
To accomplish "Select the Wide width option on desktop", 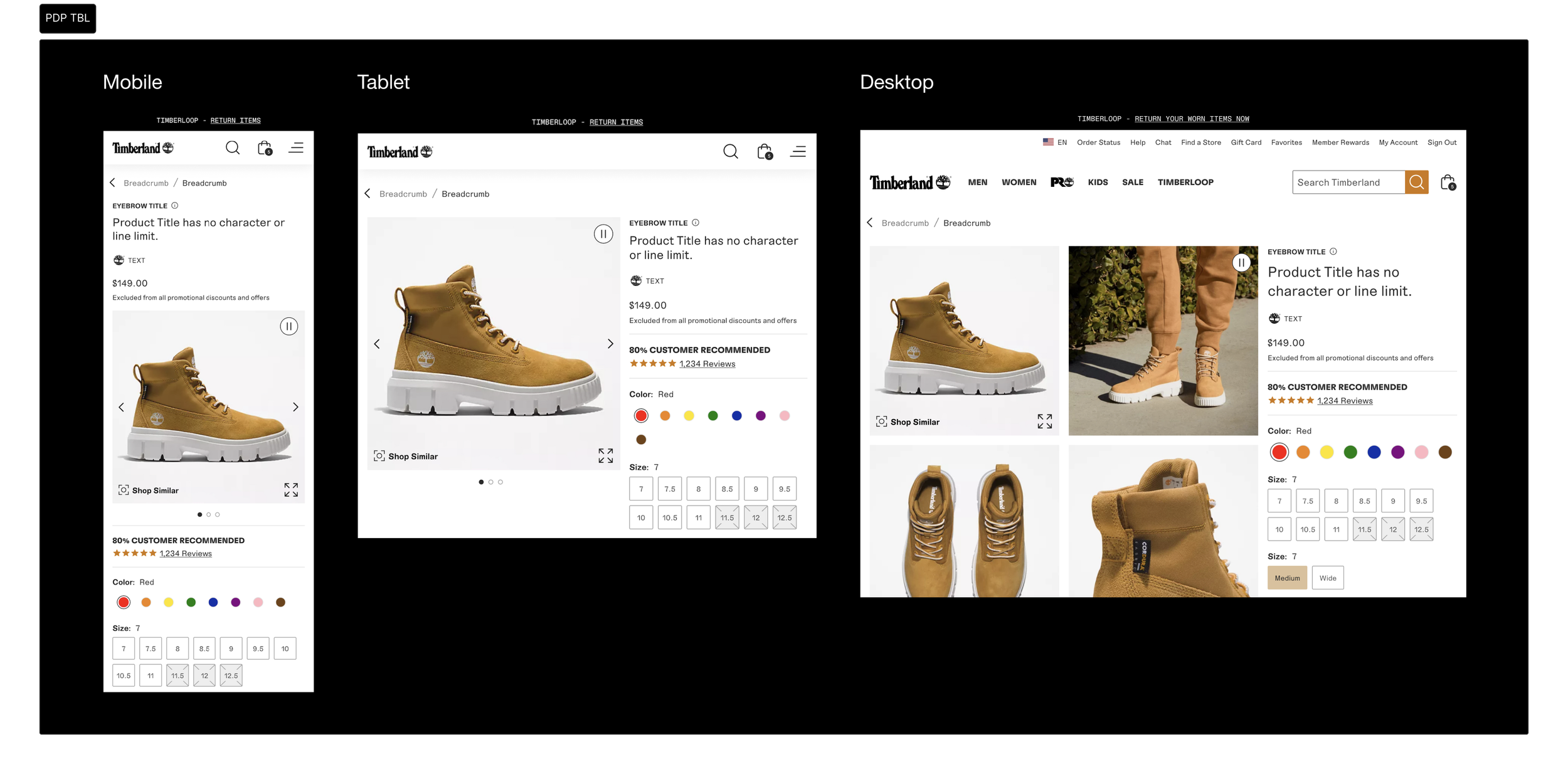I will 1327,578.
